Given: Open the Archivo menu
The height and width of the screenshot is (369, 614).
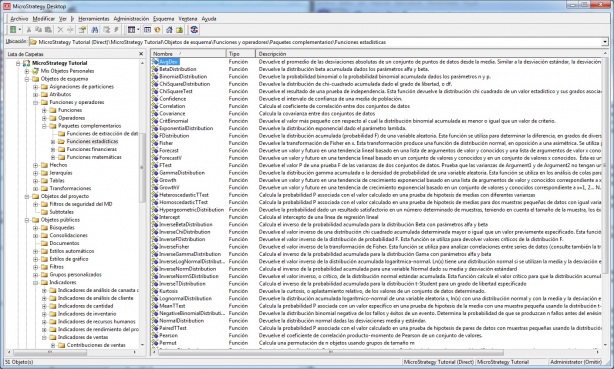Looking at the screenshot, I should (19, 19).
